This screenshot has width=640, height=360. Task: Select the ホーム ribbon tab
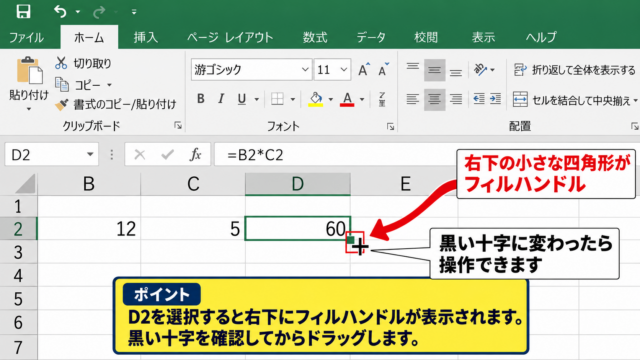coord(89,38)
